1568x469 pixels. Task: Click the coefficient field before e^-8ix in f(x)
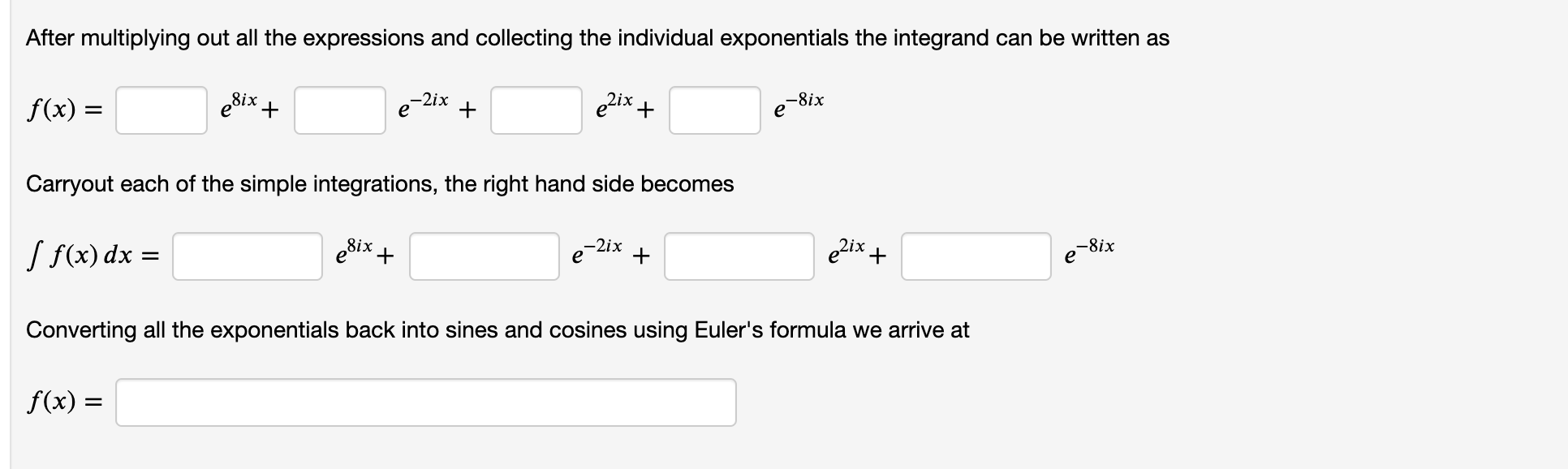coord(713,111)
